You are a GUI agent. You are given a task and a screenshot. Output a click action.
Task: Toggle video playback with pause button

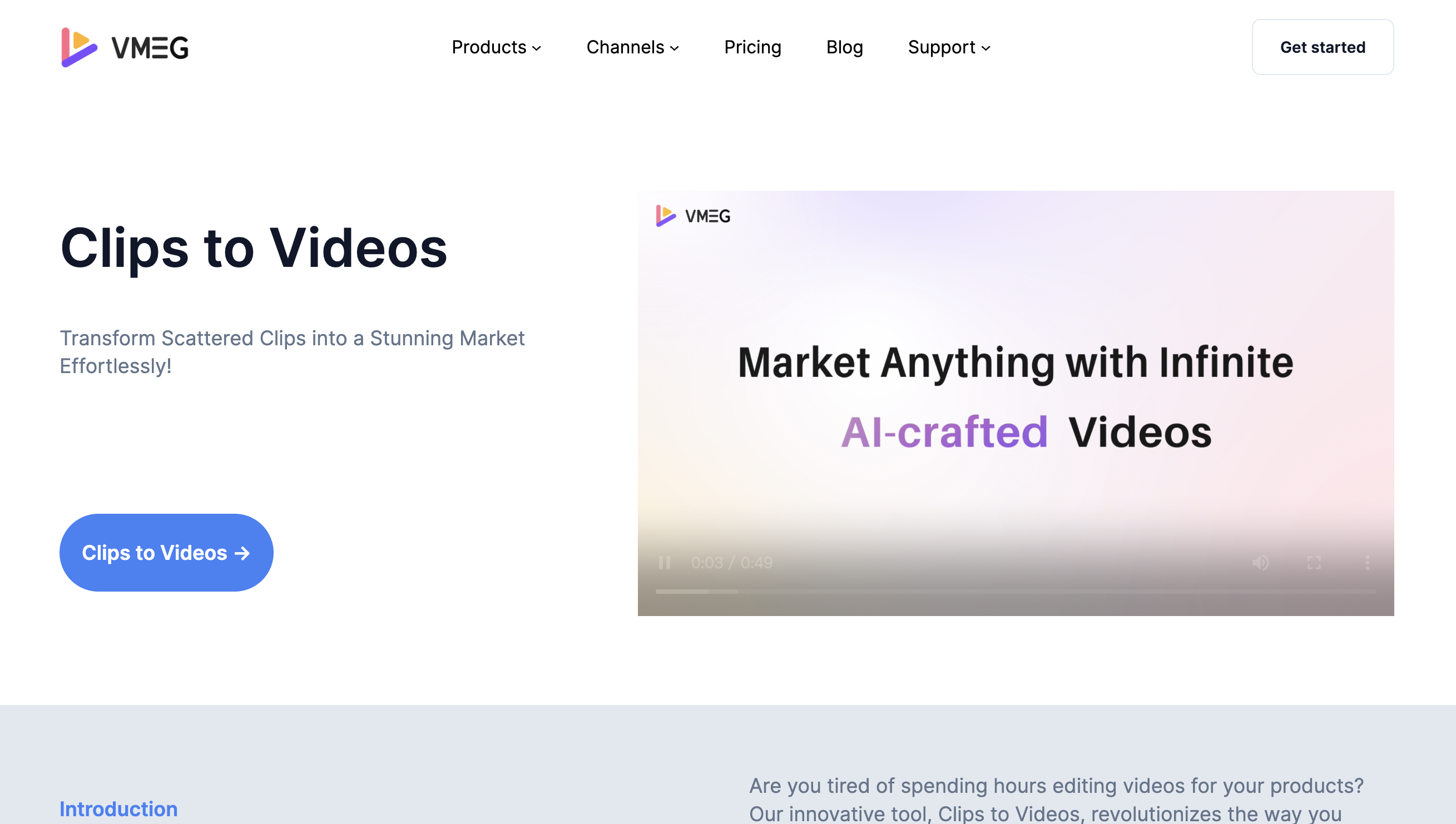pos(665,562)
